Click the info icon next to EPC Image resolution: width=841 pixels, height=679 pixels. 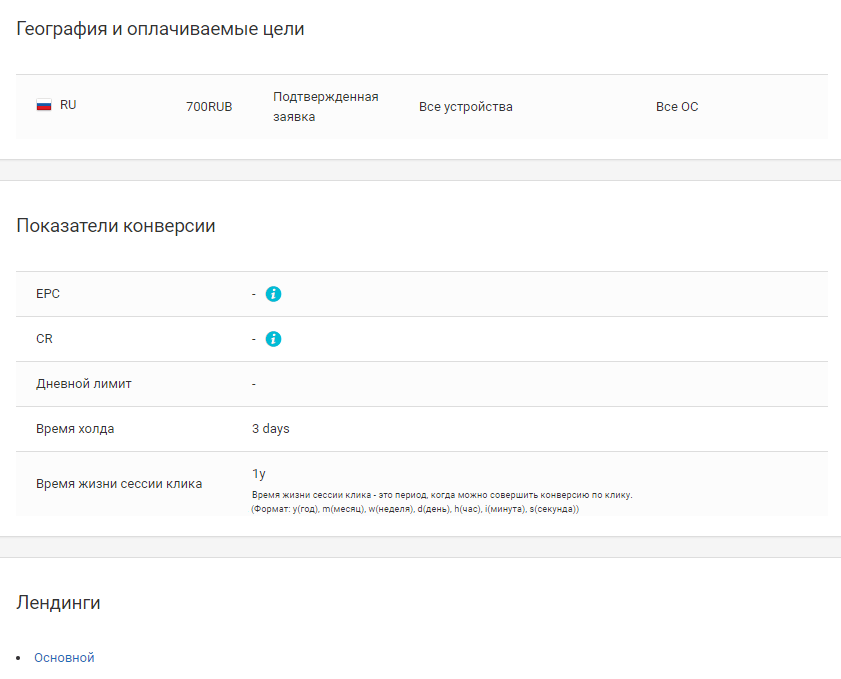coord(274,294)
